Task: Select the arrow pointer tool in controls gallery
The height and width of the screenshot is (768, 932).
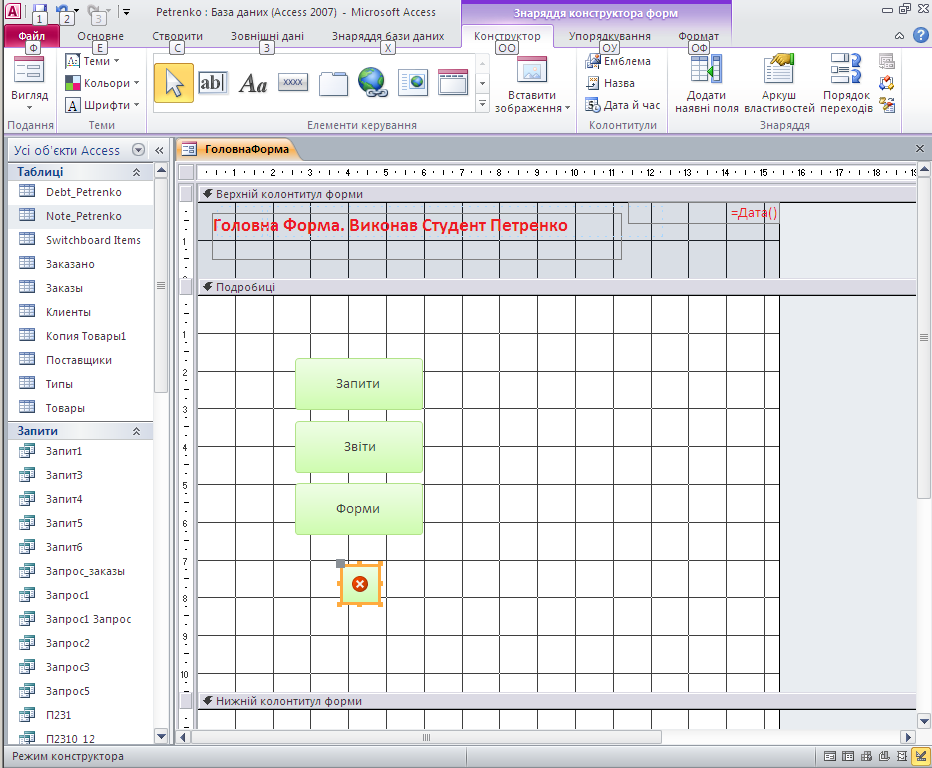Action: [174, 83]
